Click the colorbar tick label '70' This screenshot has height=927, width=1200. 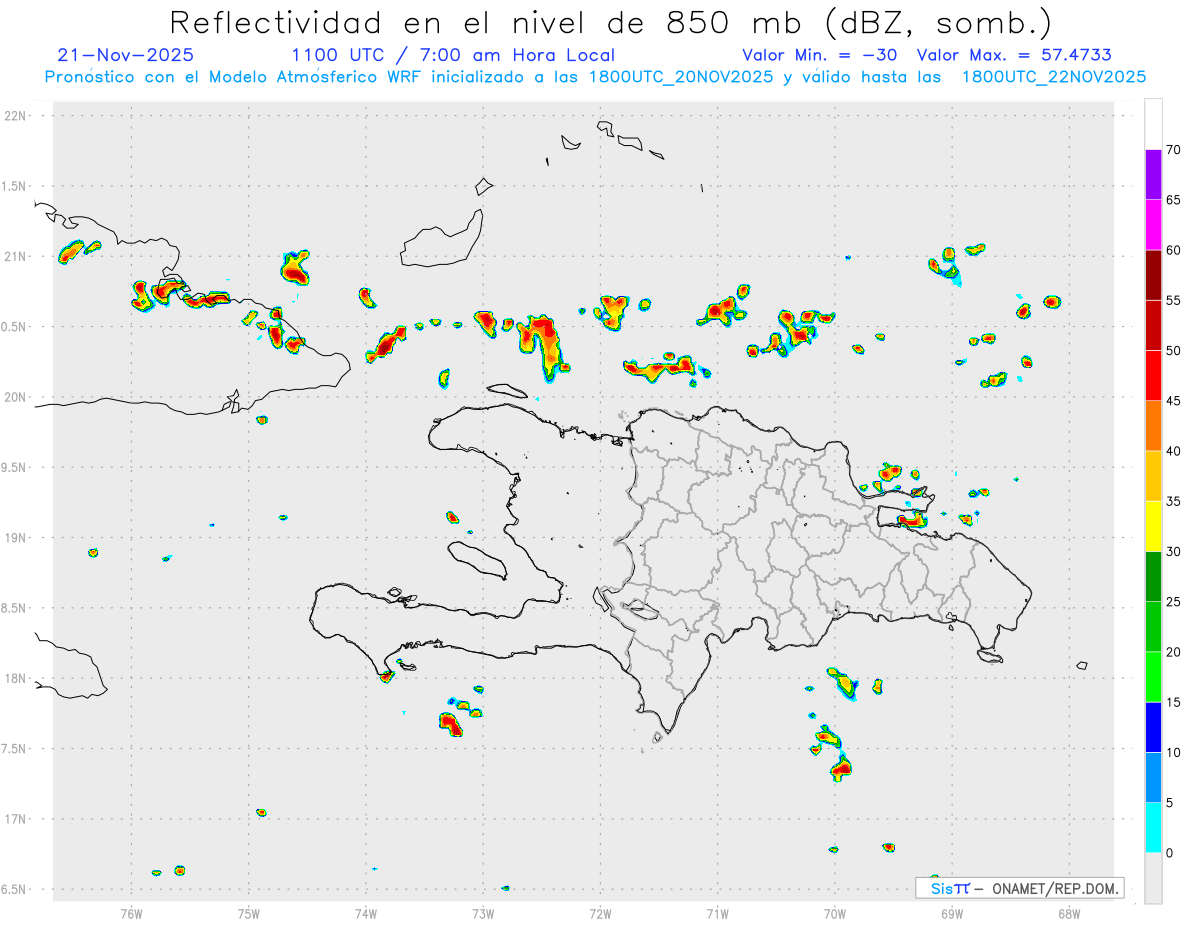[1174, 150]
